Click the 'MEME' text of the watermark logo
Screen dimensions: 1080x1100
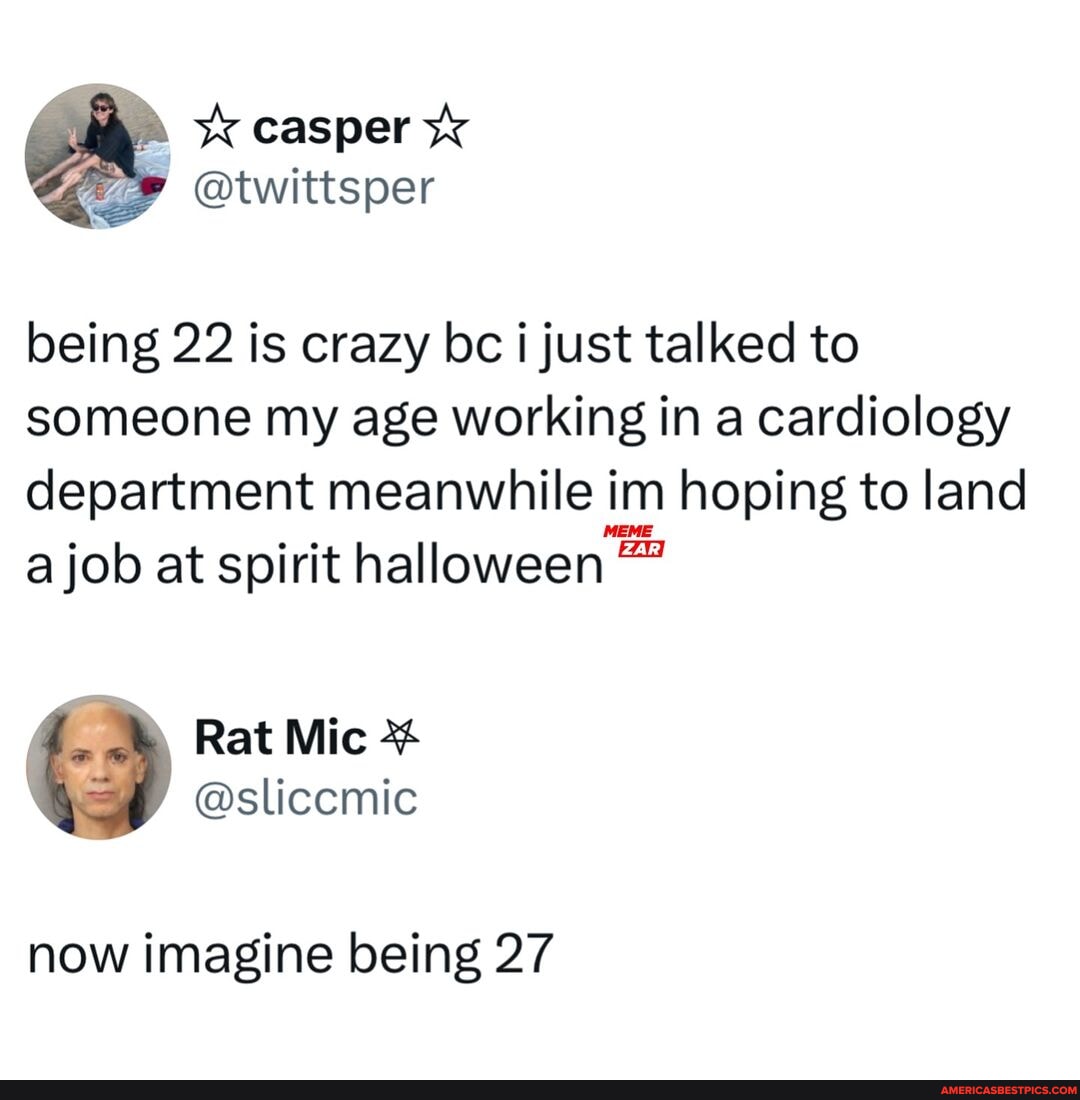[x=628, y=531]
